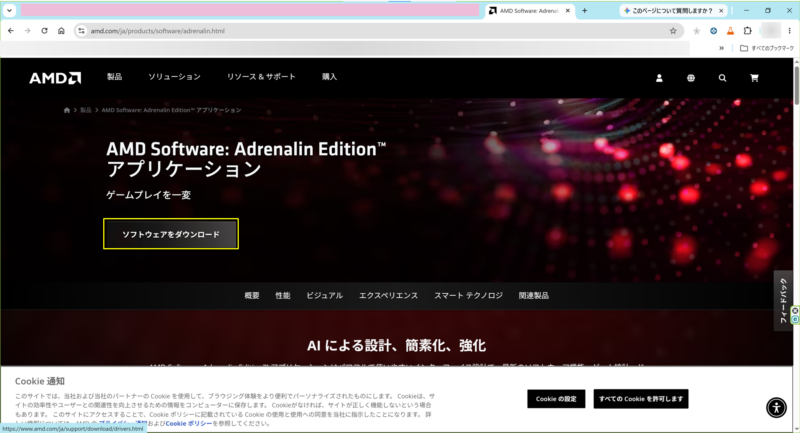Open the Cookie ポリシー link
The image size is (800, 433).
click(189, 423)
